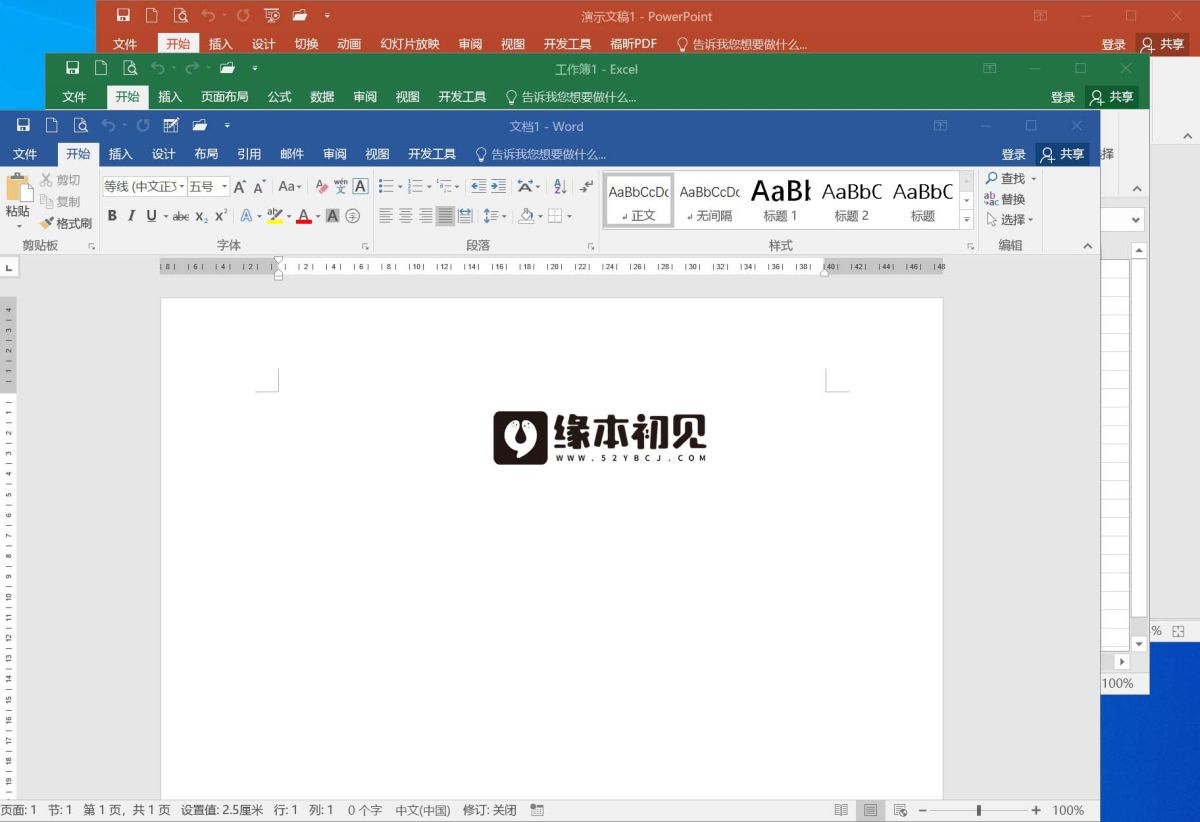Click the Save icon in the Excel window
This screenshot has width=1200, height=822.
click(x=72, y=68)
